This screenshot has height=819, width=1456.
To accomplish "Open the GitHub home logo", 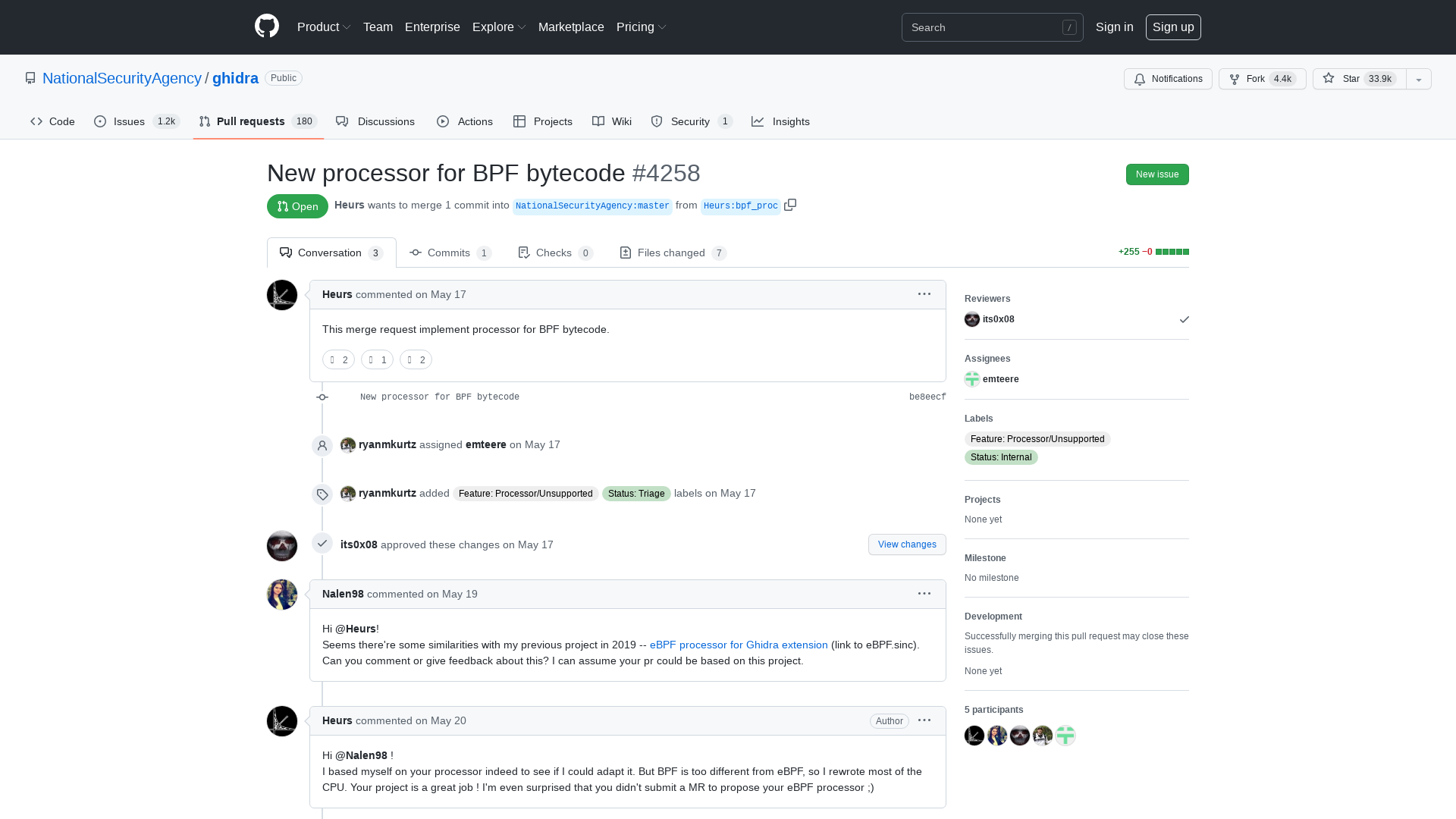I will (267, 27).
